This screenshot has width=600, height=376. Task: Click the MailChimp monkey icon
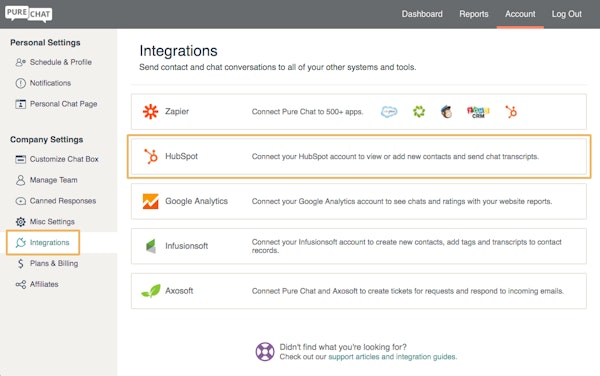[x=447, y=112]
